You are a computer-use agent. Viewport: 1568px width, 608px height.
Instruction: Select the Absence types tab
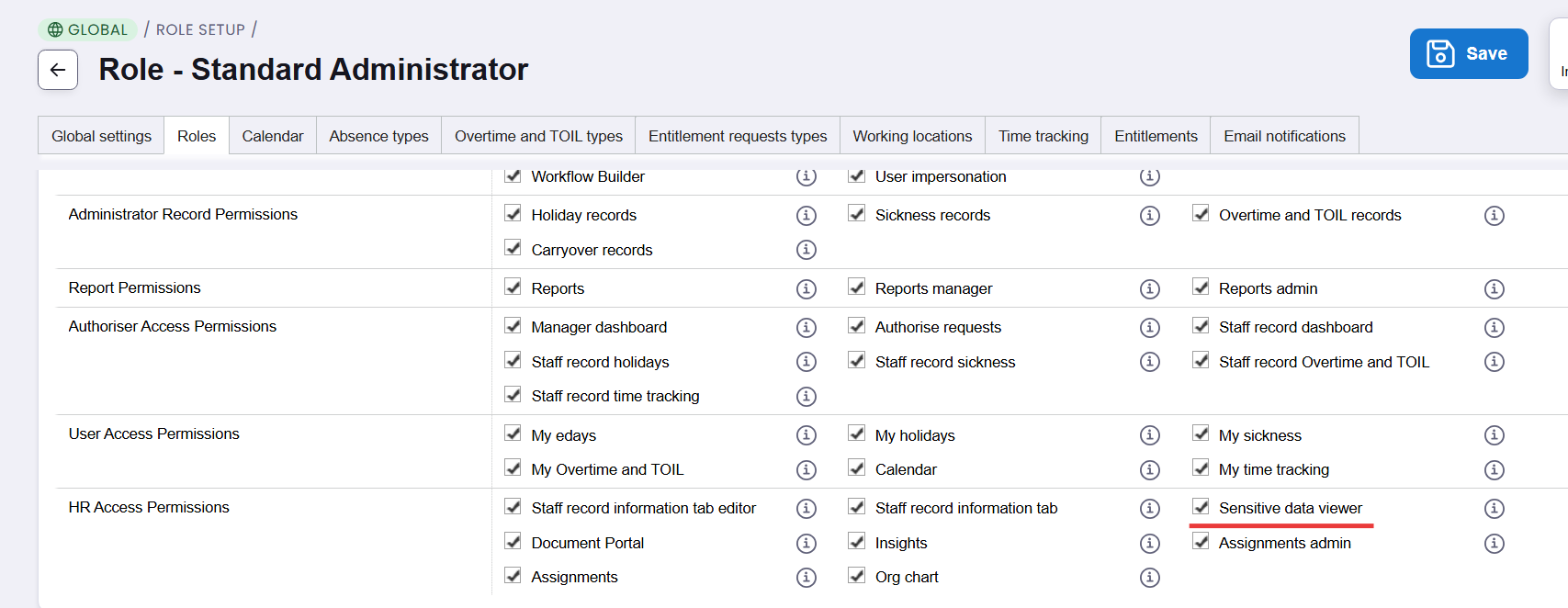tap(378, 136)
